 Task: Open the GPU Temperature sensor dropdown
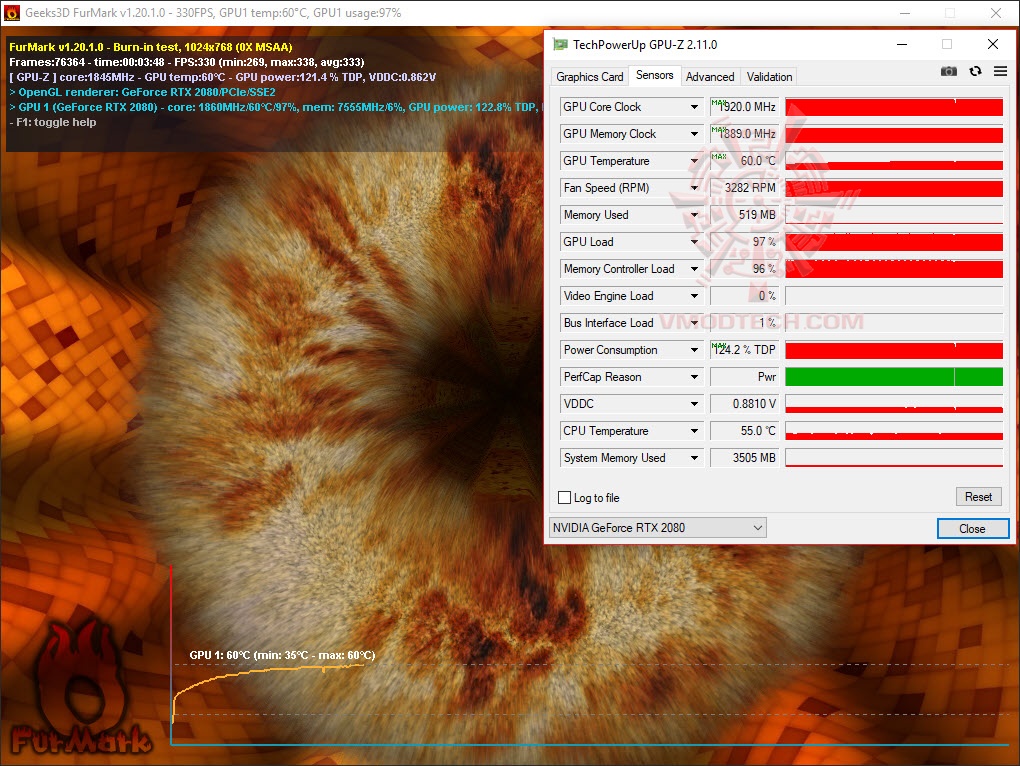click(x=694, y=161)
